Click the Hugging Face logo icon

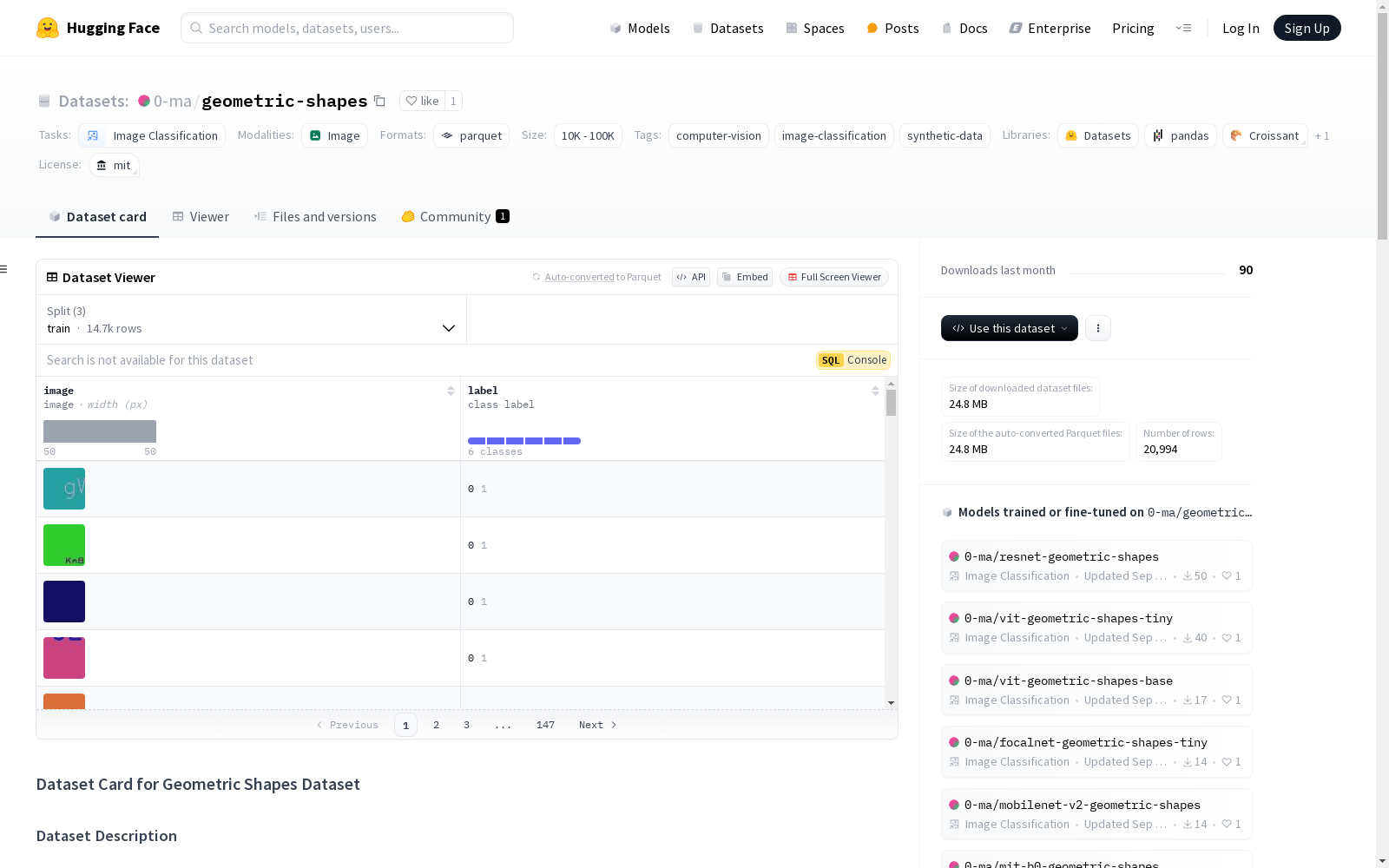coord(48,28)
